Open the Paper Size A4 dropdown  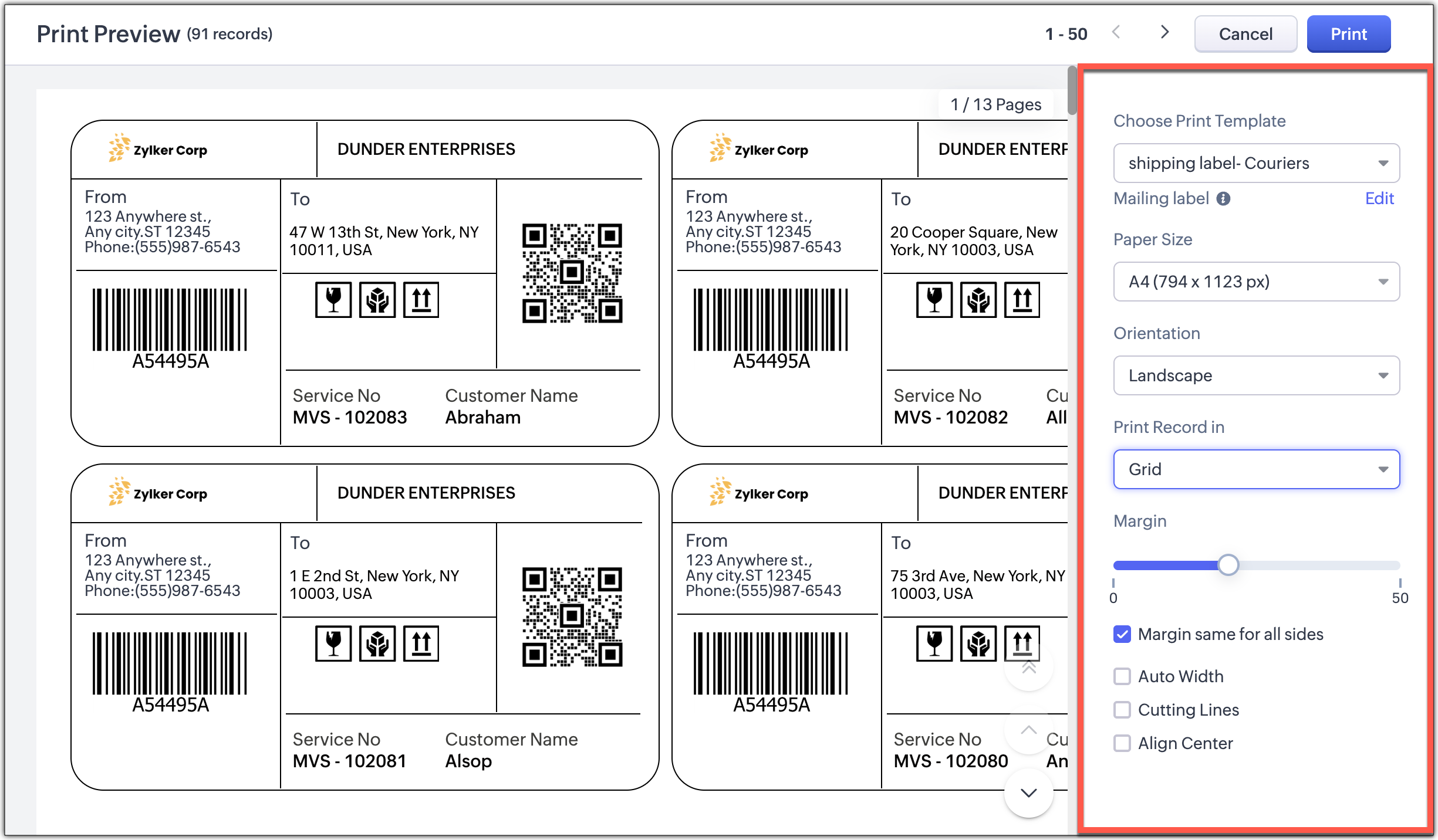click(1256, 282)
